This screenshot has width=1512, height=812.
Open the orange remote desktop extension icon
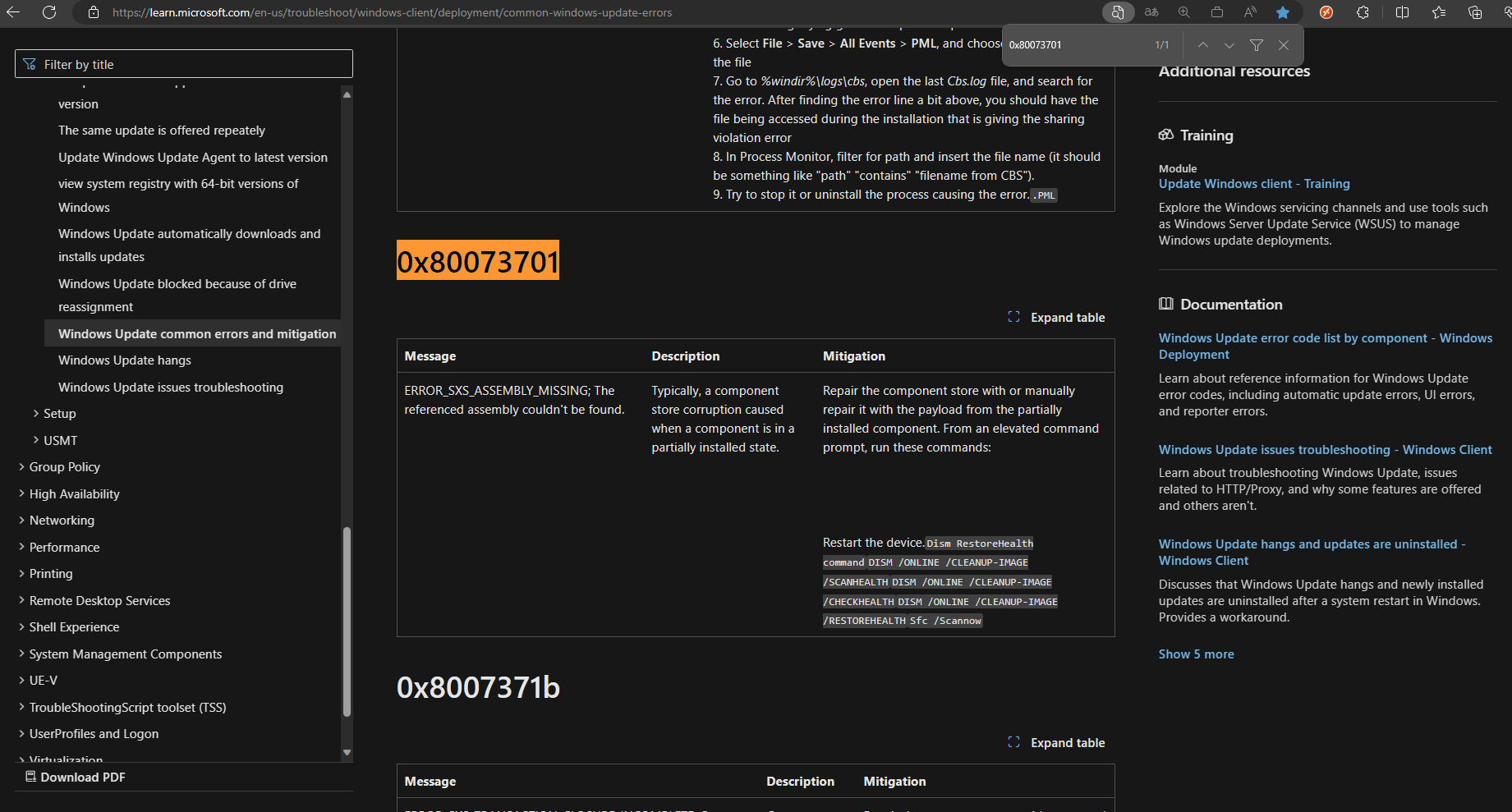pos(1326,12)
